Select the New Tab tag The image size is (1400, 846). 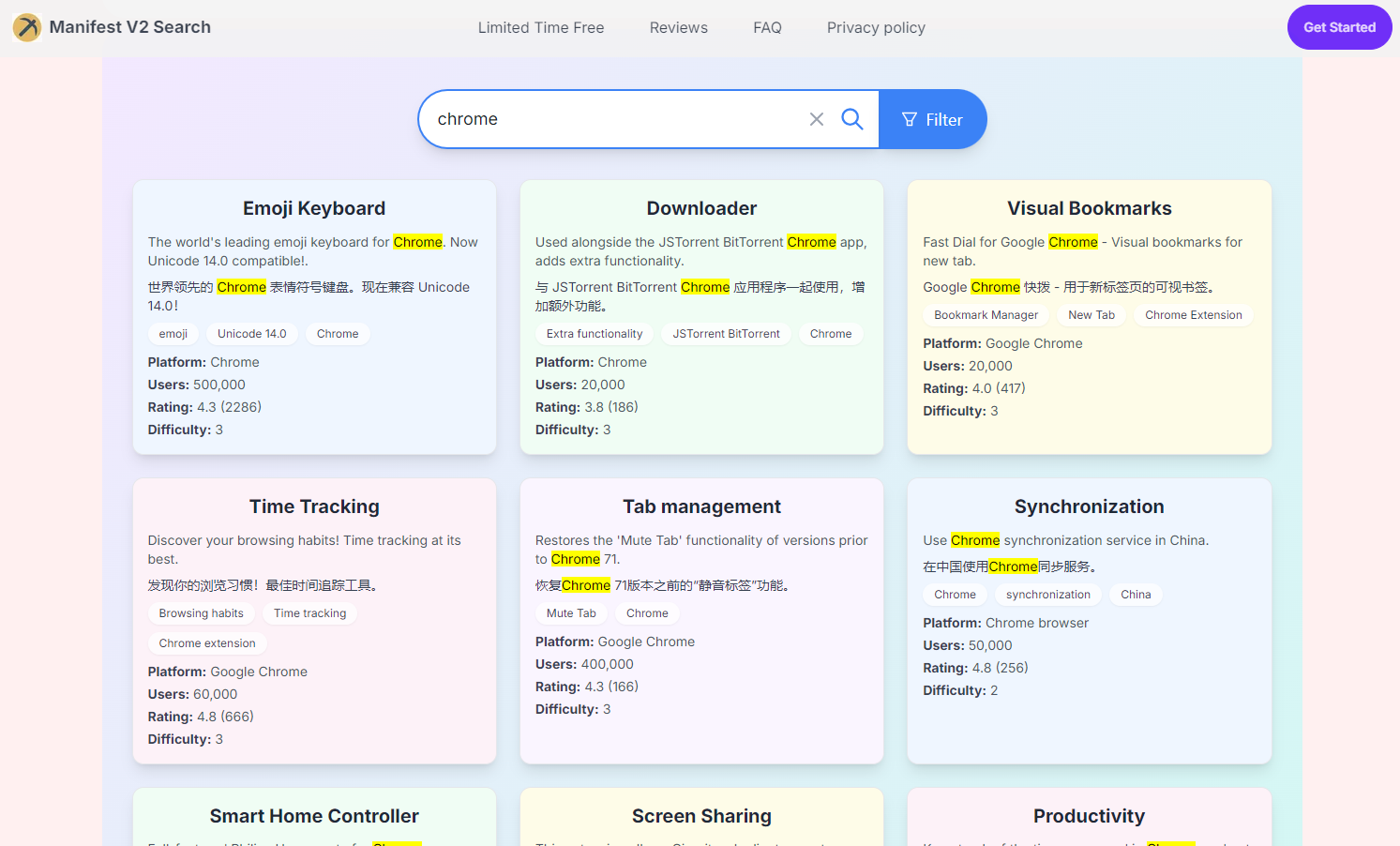[x=1091, y=315]
